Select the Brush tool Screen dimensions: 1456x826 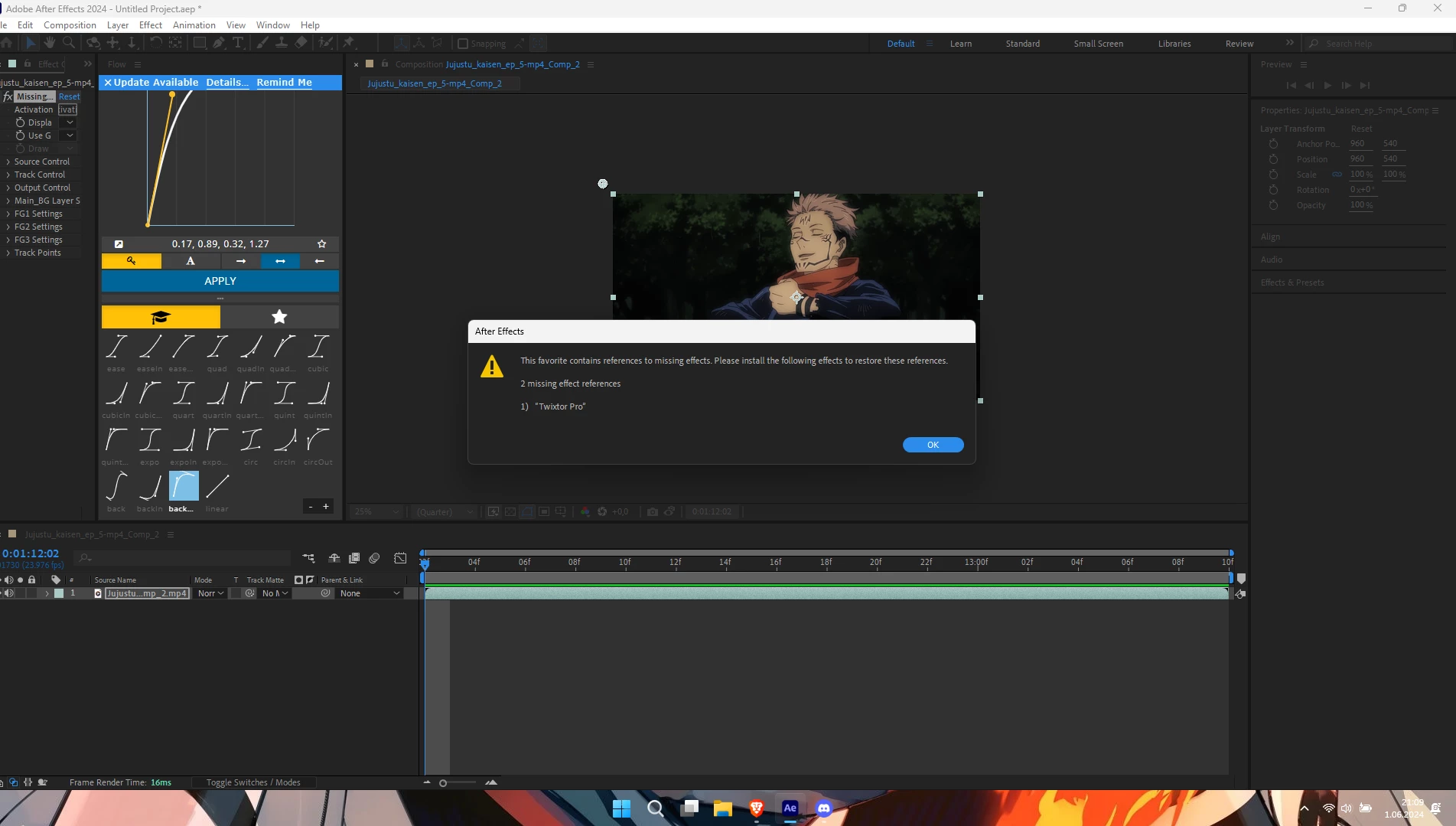(262, 43)
